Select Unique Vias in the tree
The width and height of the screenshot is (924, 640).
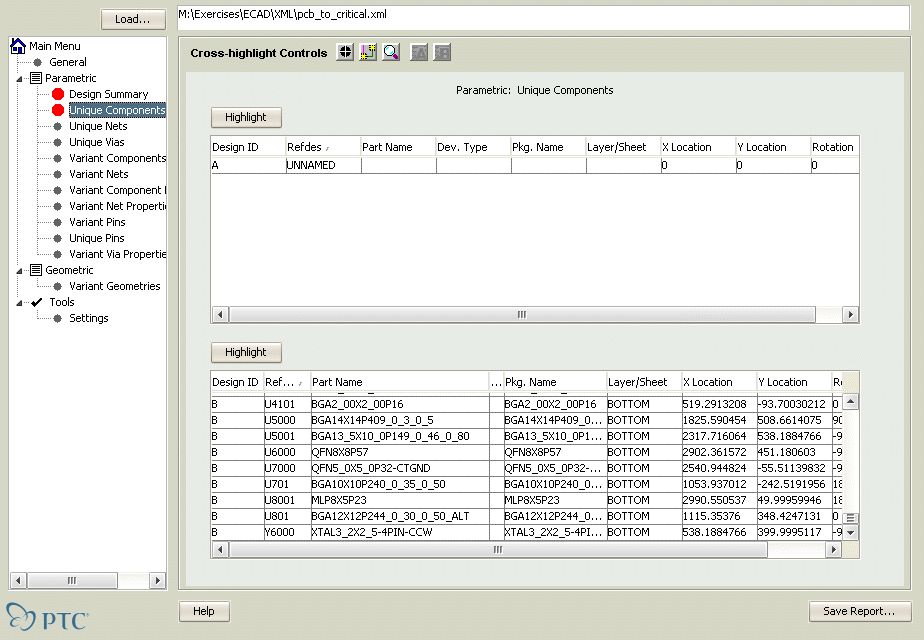pos(97,142)
